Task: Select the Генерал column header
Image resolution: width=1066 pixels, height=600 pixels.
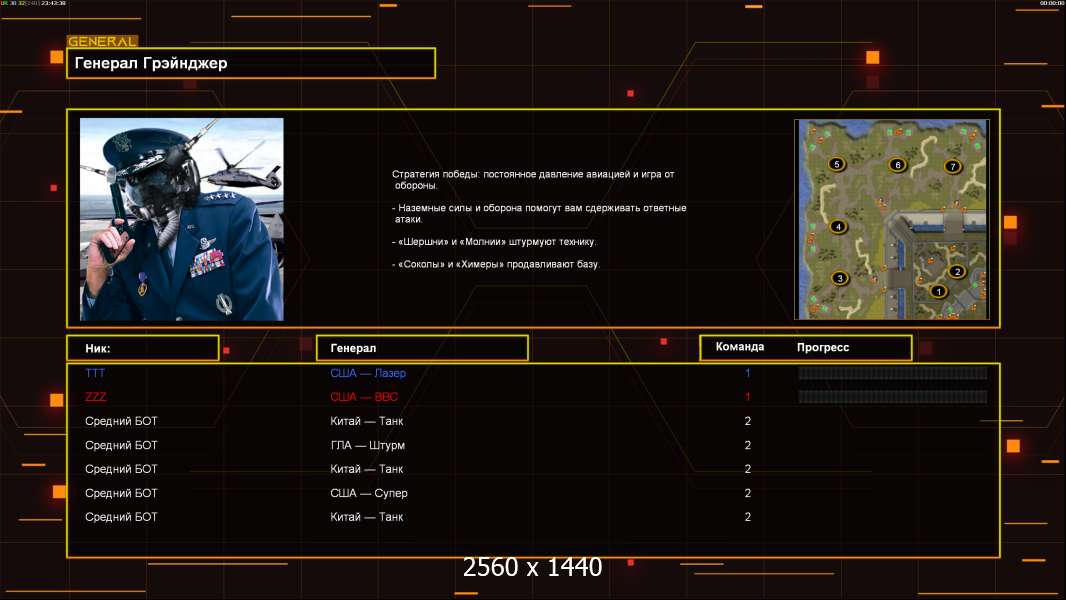Action: coord(422,348)
